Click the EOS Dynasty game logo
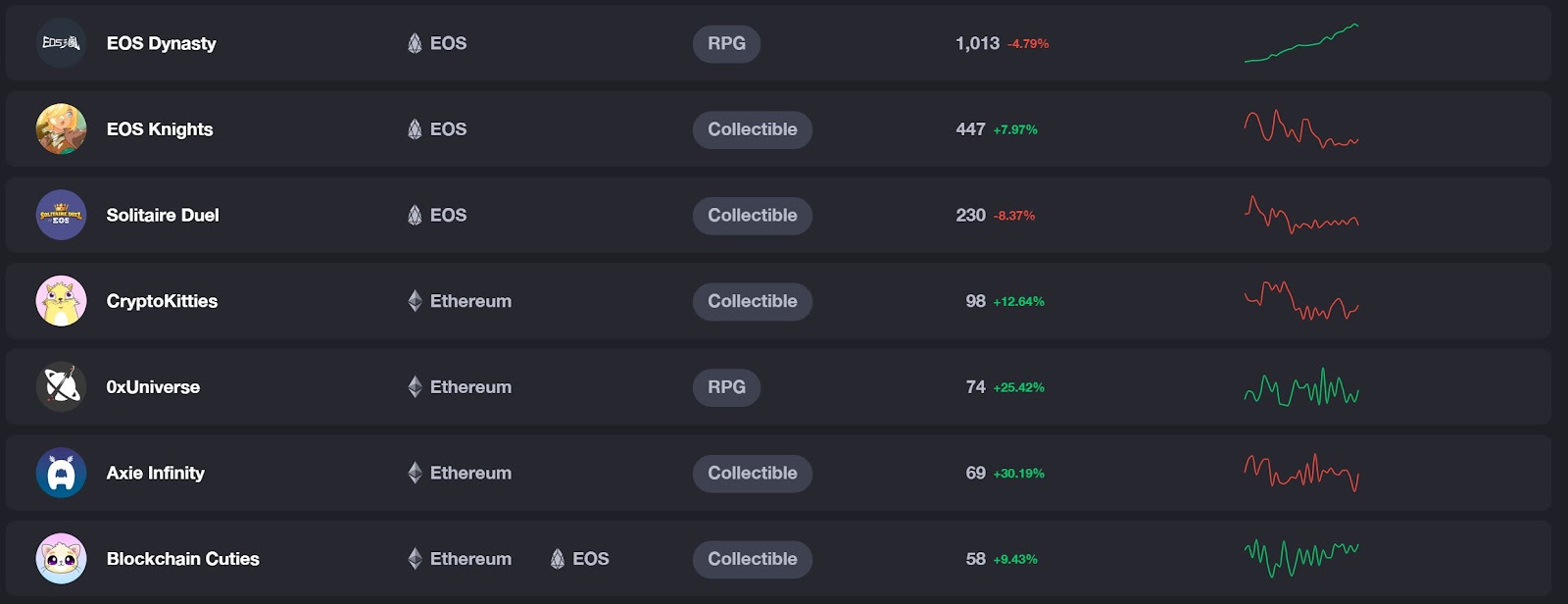The image size is (1568, 604). pyautogui.click(x=61, y=43)
